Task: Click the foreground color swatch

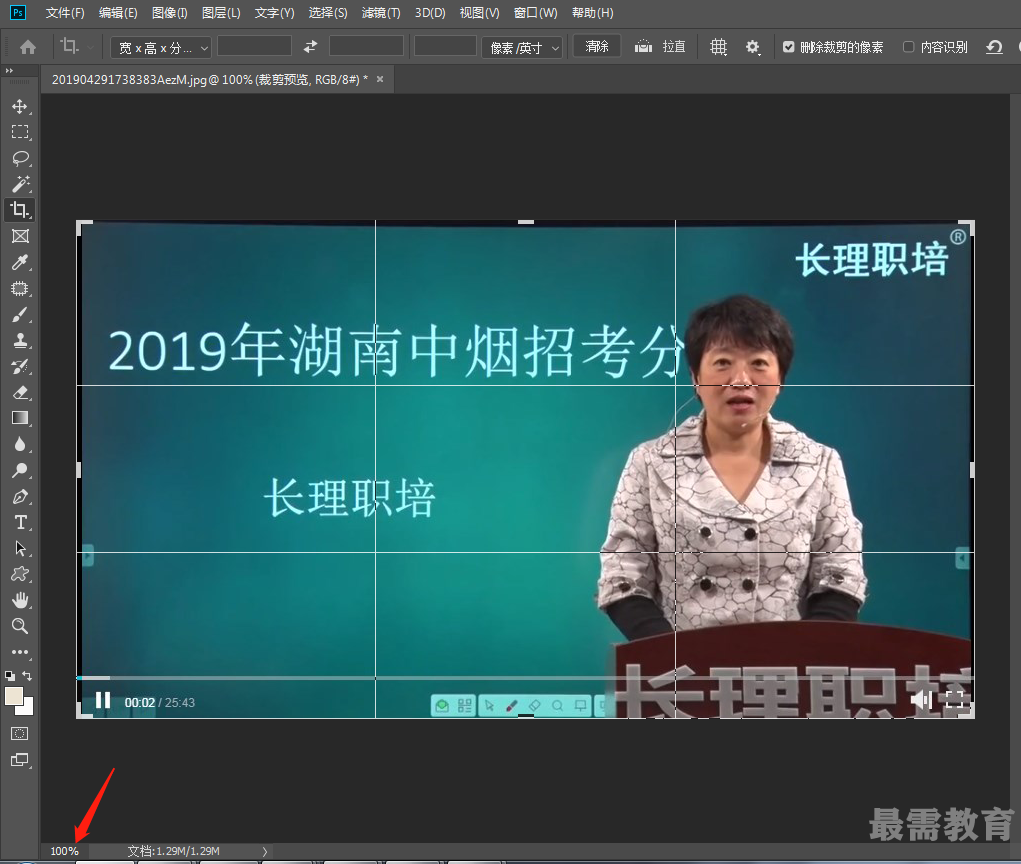Action: click(x=13, y=695)
